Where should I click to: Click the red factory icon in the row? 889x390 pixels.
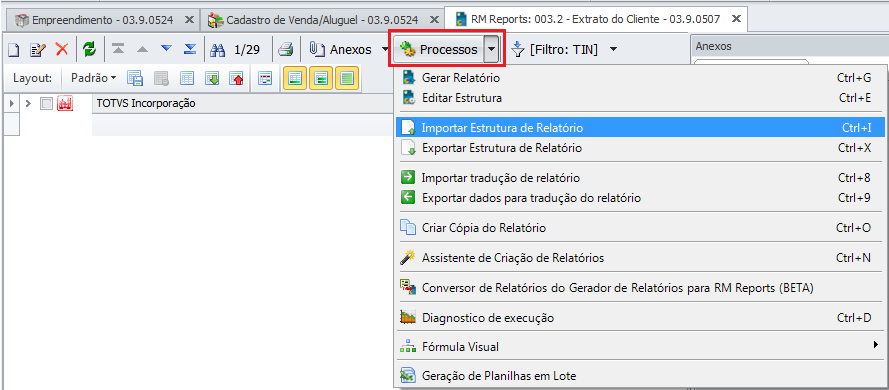65,104
